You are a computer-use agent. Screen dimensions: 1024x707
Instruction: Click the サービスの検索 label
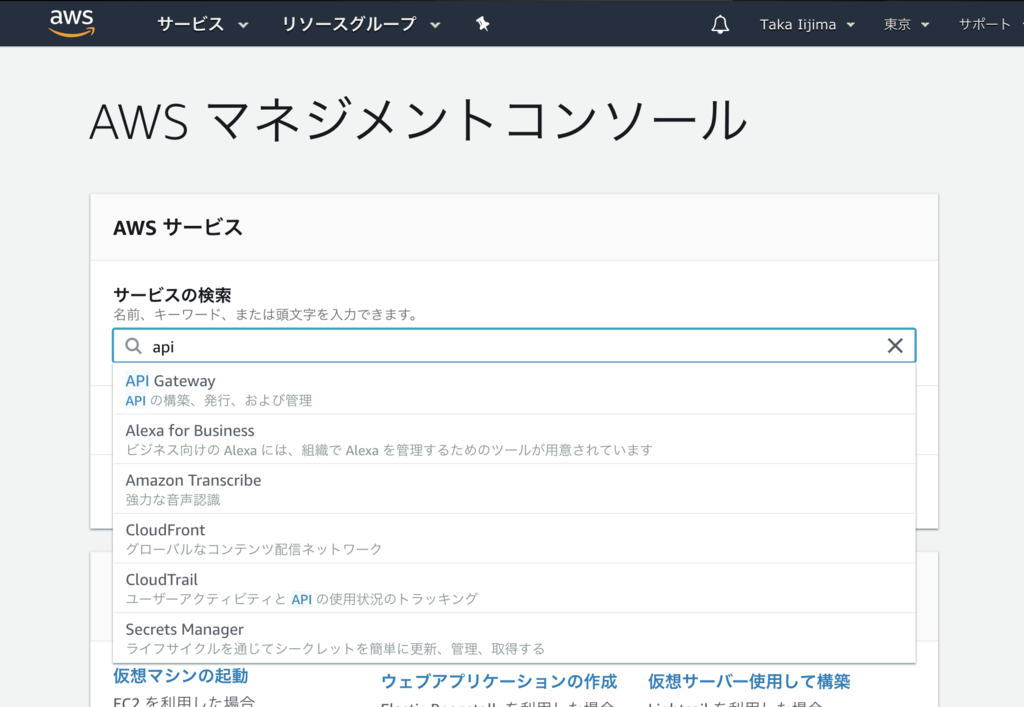click(x=172, y=295)
